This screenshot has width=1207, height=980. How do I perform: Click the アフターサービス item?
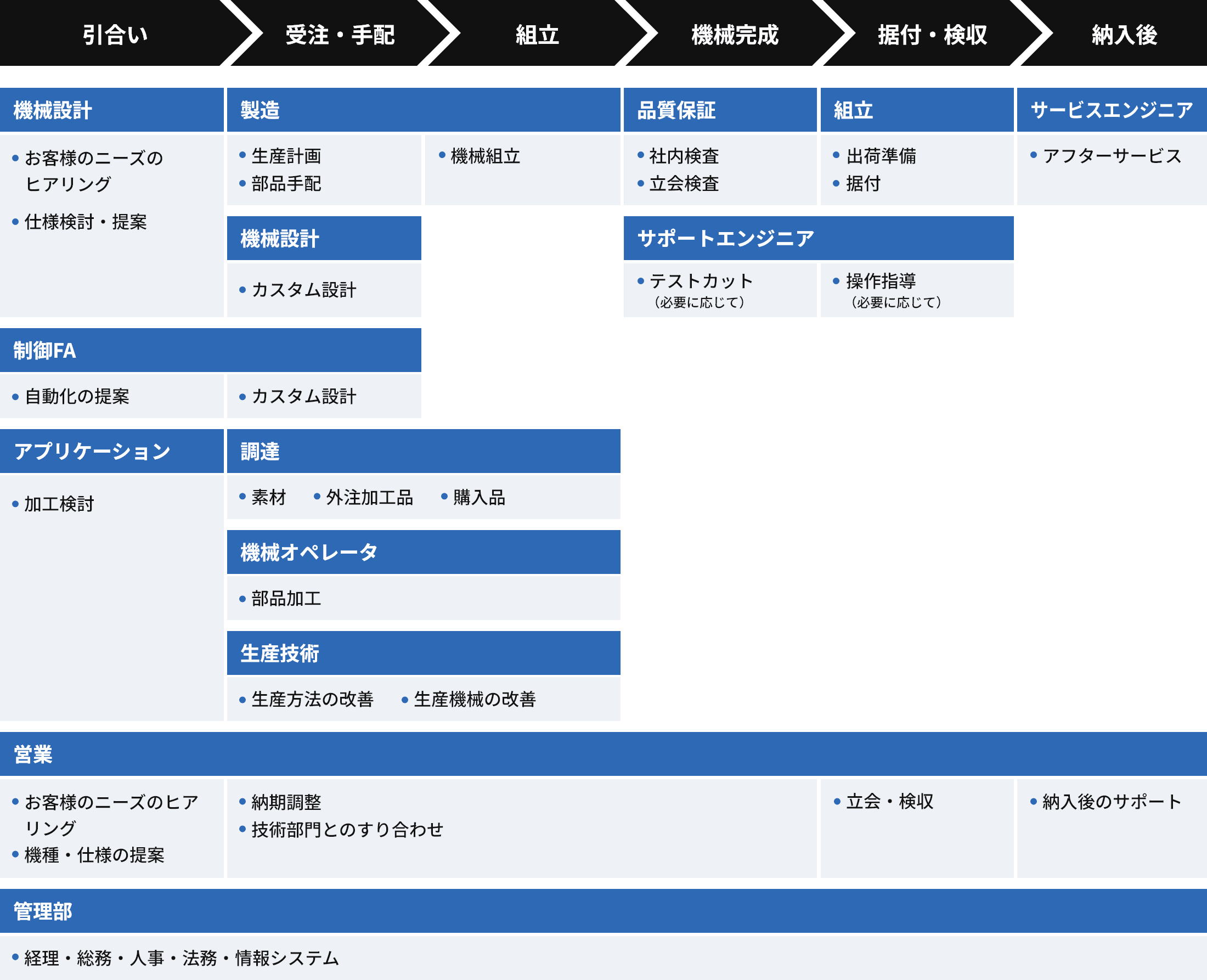click(1111, 156)
